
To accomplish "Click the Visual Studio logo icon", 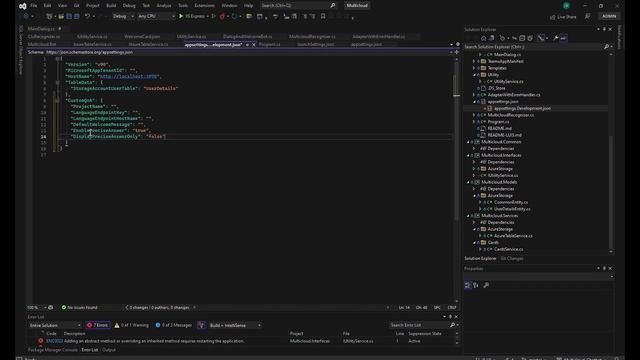I will [23, 6].
